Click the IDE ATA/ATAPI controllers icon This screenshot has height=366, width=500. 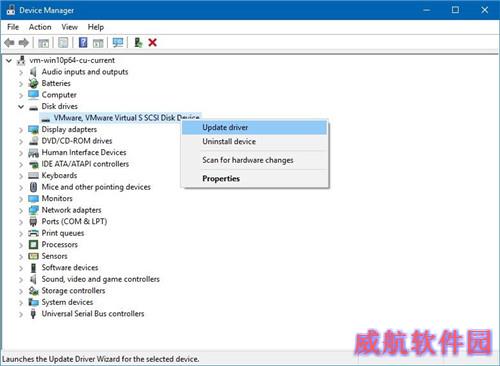coord(33,164)
